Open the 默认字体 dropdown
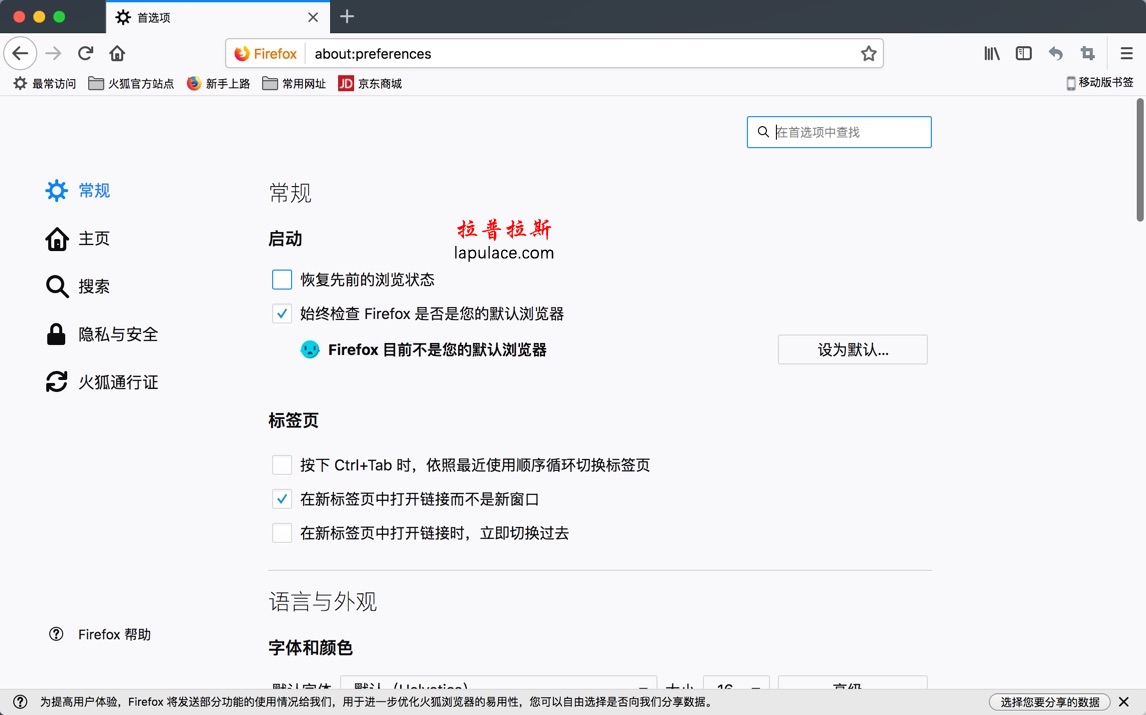The width and height of the screenshot is (1146, 715). tap(497, 688)
